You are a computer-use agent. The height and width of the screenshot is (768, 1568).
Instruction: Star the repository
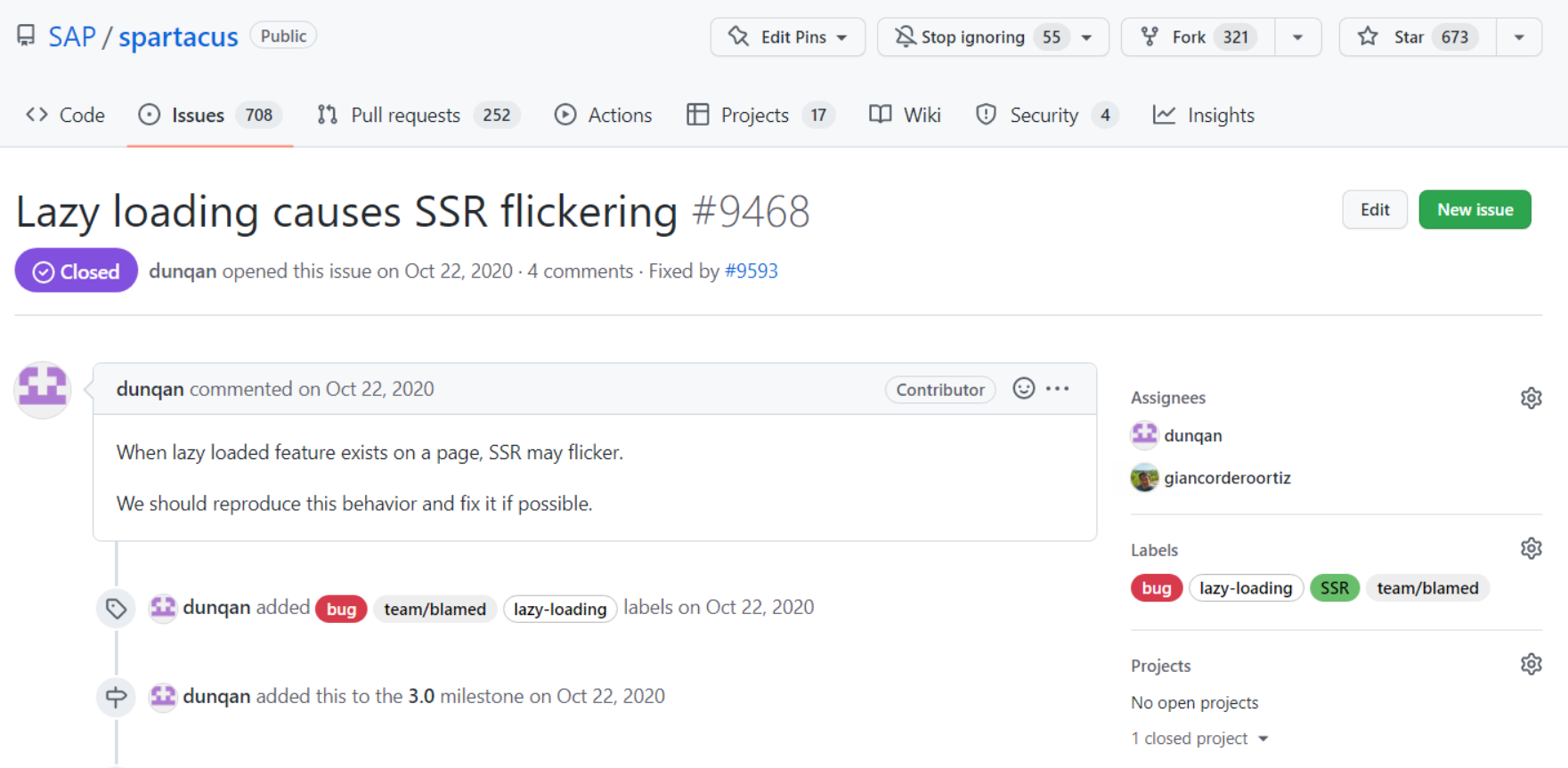[1418, 36]
